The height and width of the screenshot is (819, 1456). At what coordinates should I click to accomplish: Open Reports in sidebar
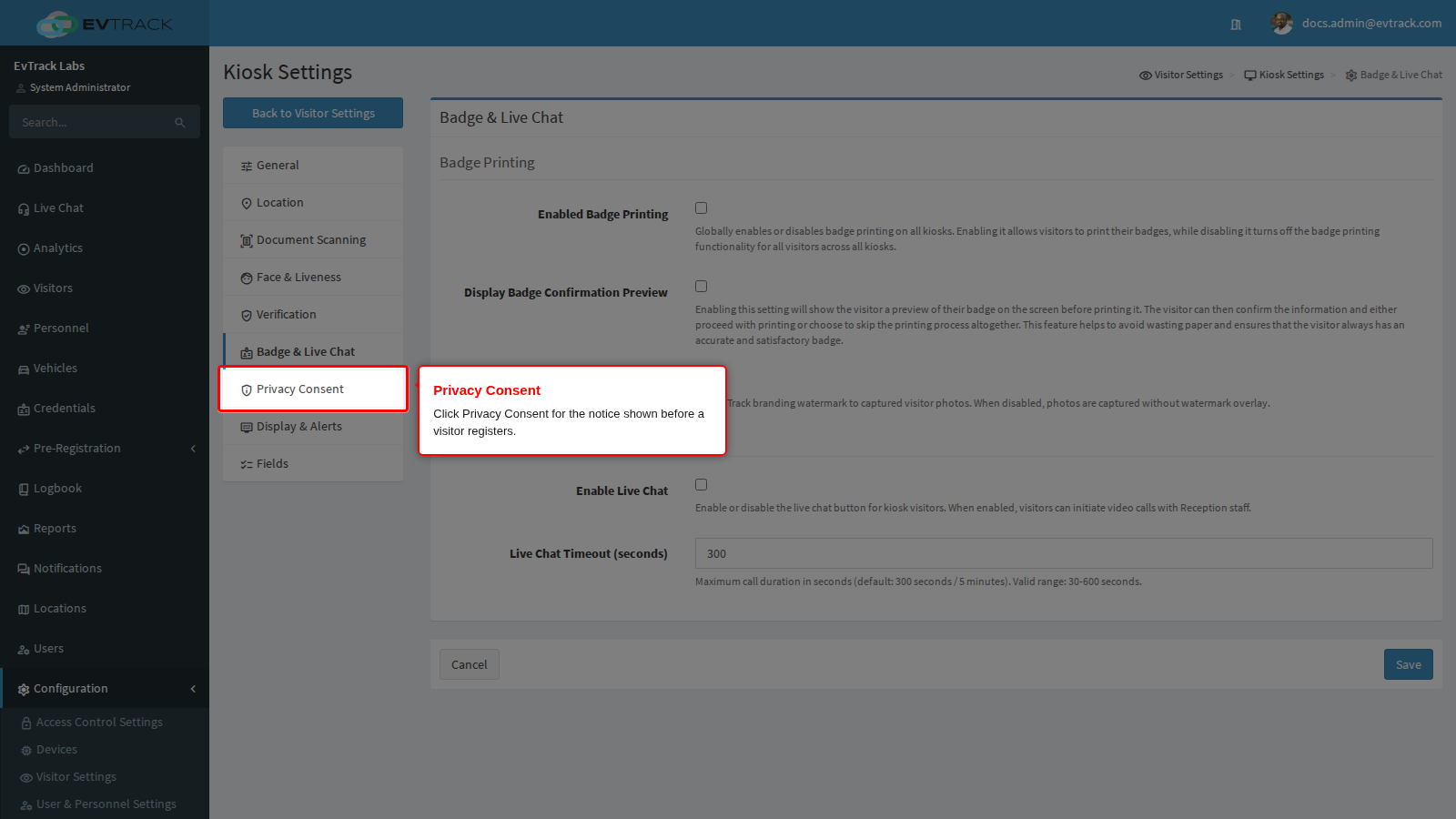(x=105, y=529)
